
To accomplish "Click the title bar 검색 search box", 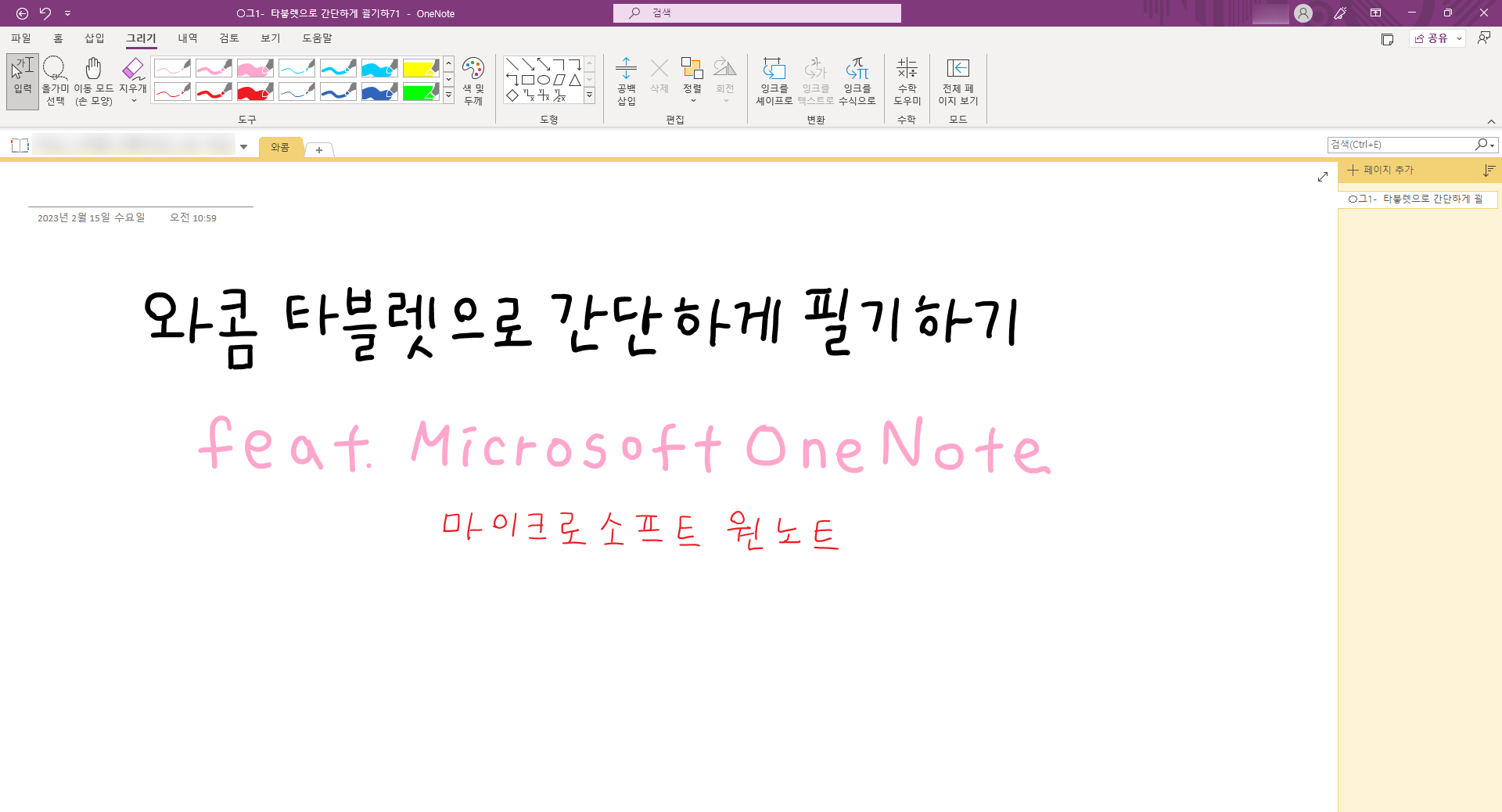I will tap(756, 13).
